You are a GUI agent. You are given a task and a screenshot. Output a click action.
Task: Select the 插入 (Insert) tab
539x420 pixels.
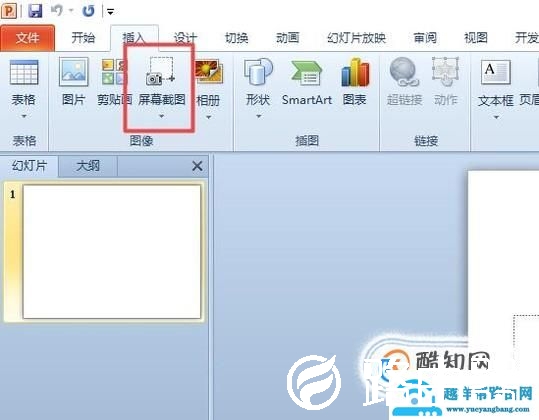pos(134,37)
